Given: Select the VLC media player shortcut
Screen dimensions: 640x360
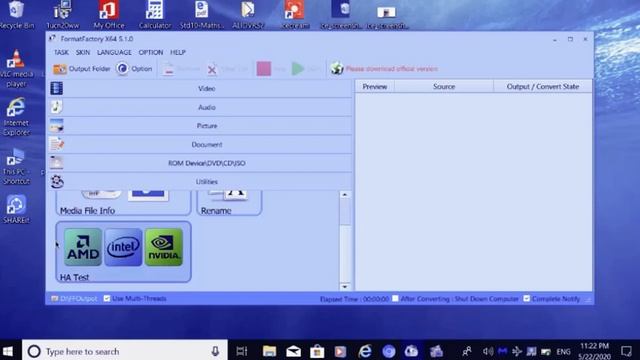Looking at the screenshot, I should tap(16, 69).
